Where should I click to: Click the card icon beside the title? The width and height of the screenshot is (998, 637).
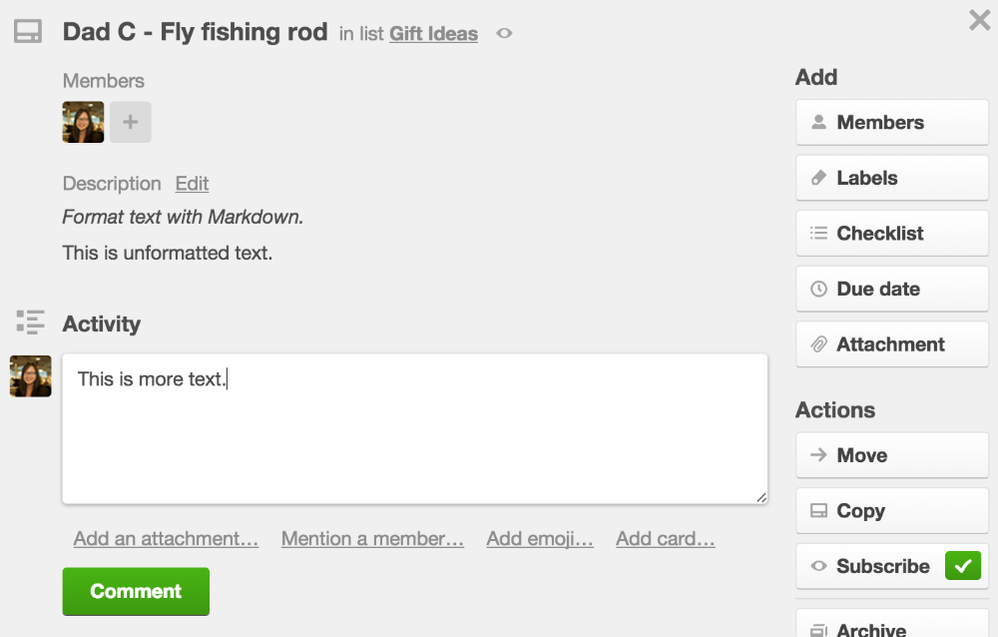27,32
